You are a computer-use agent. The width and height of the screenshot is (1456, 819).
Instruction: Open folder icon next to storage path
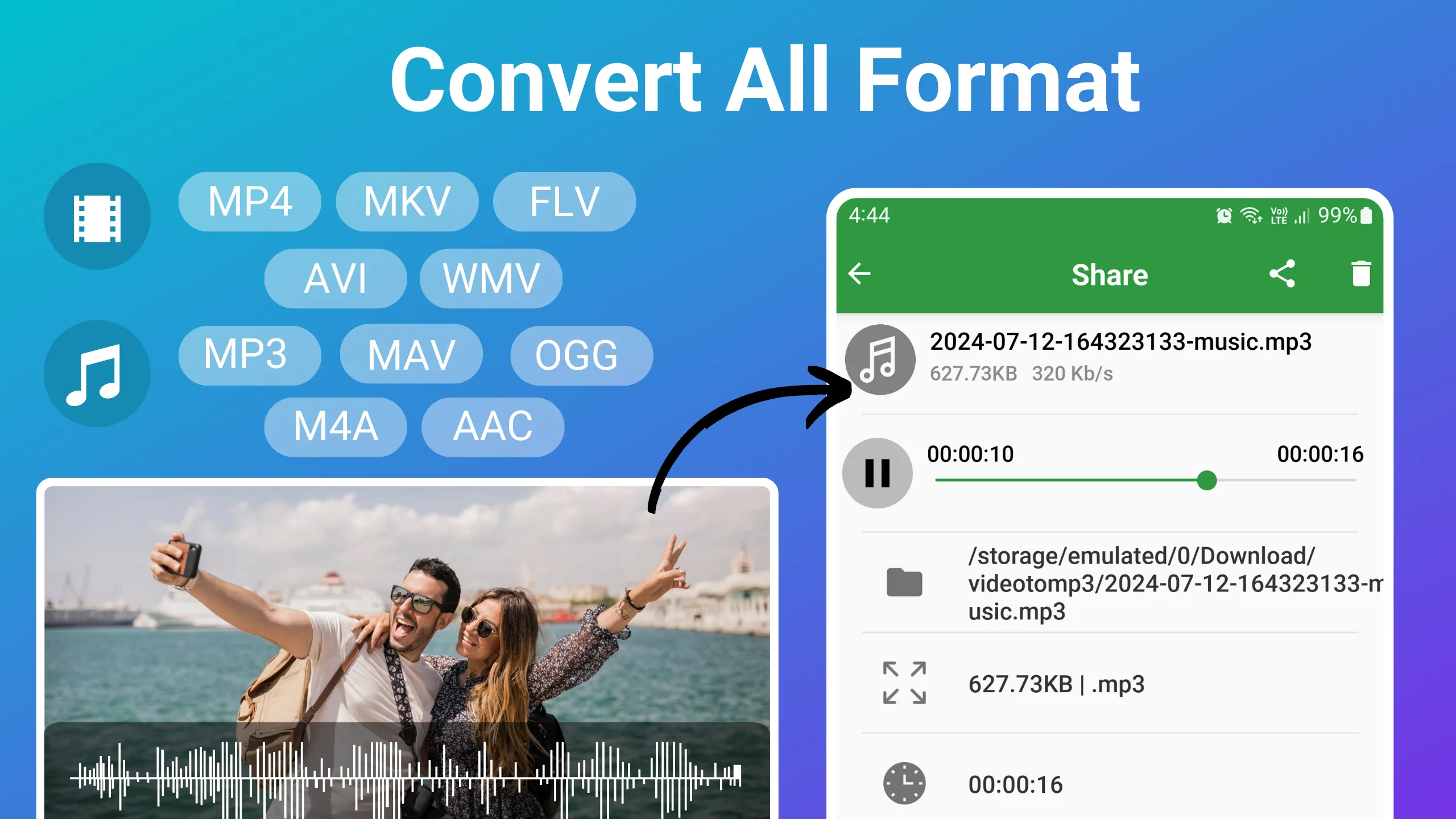coord(904,582)
